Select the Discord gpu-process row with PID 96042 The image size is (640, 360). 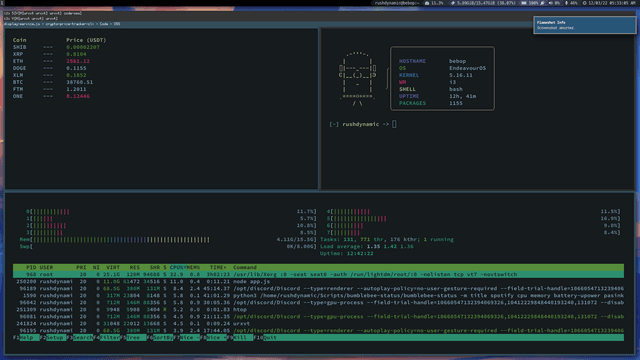click(318, 302)
